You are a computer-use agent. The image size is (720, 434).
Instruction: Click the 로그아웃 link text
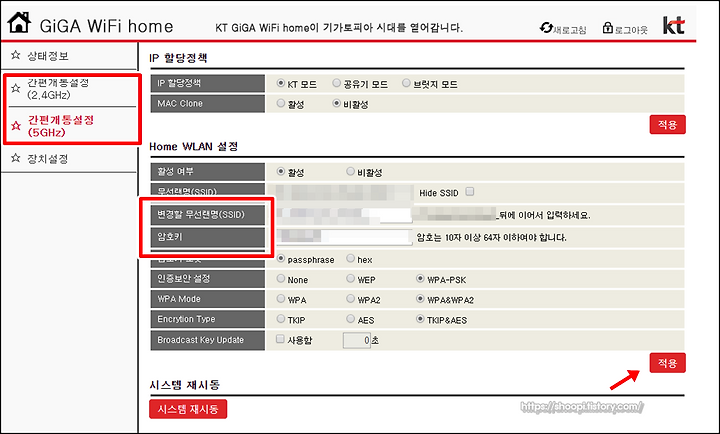(631, 30)
